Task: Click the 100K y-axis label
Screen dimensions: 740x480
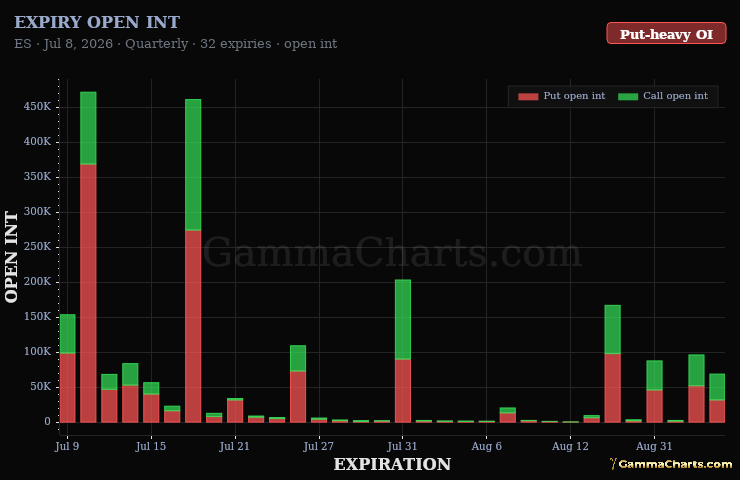Action: 37,352
